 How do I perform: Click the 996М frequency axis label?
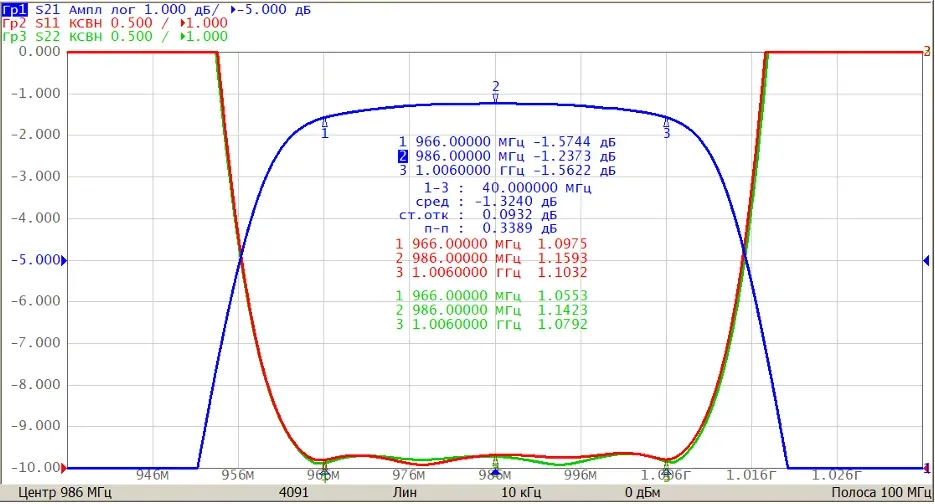tap(580, 475)
